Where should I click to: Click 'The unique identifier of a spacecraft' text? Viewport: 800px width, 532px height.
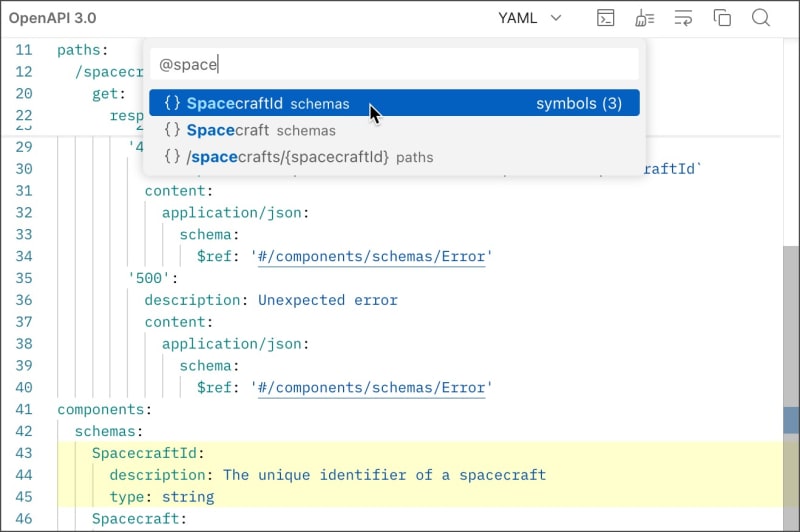pyautogui.click(x=385, y=475)
